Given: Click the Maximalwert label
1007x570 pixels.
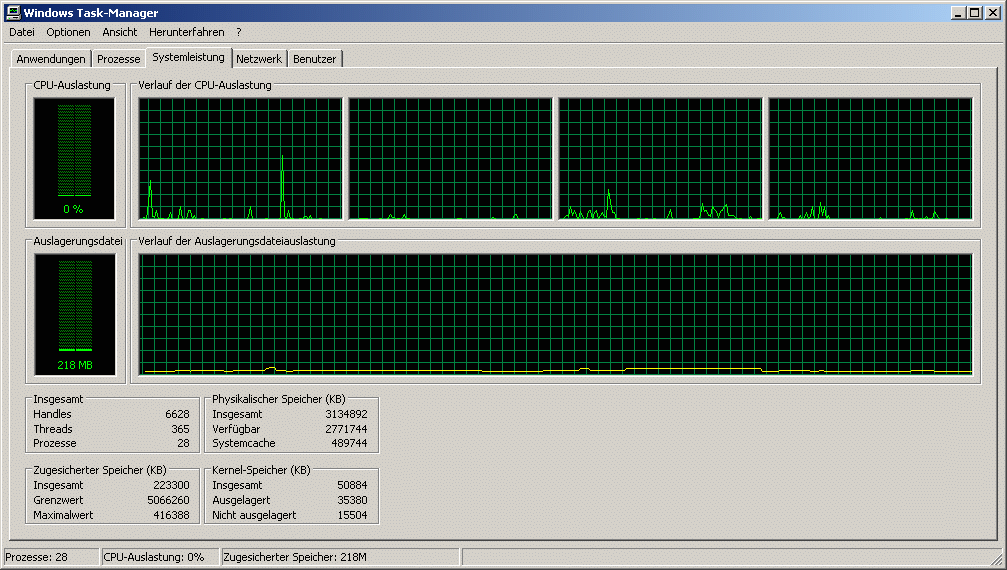Looking at the screenshot, I should pos(64,515).
